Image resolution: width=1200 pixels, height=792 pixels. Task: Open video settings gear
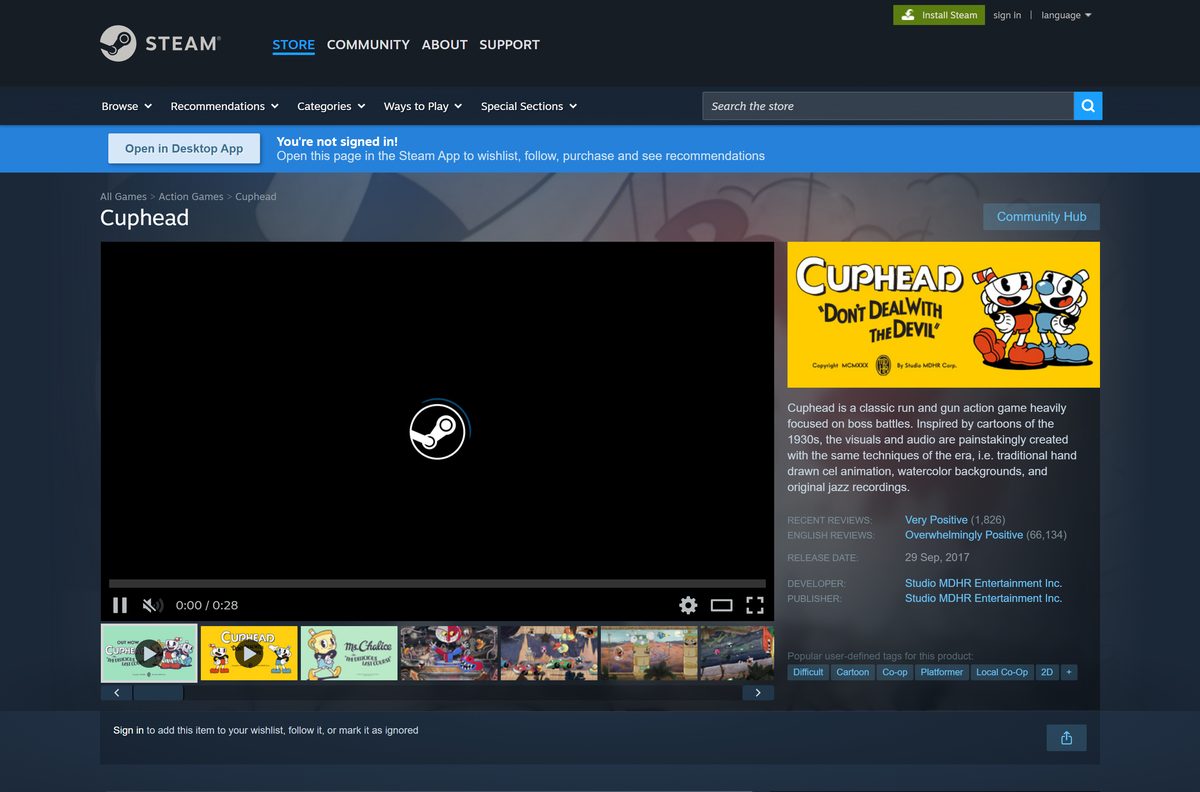pos(688,605)
